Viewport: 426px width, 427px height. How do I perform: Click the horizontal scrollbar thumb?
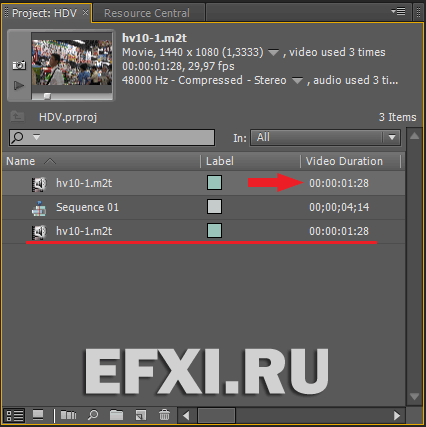click(217, 416)
